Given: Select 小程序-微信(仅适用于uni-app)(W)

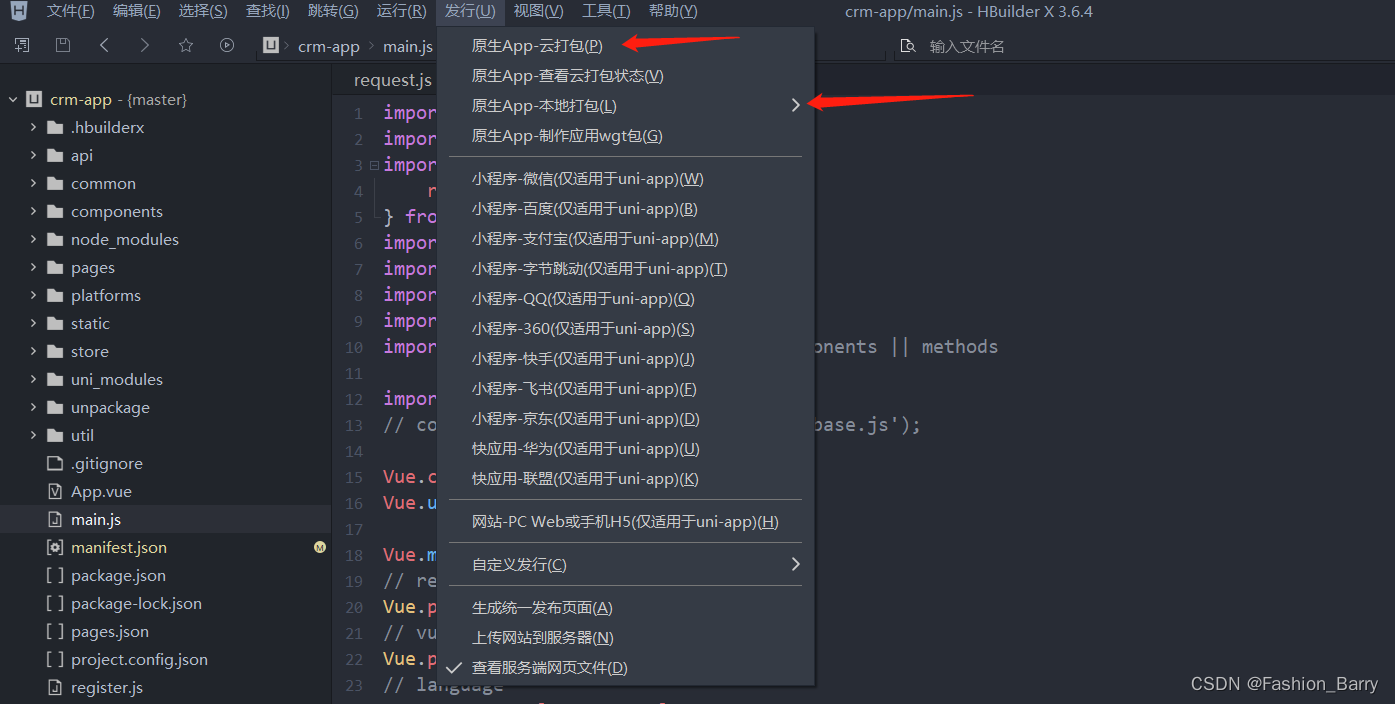Looking at the screenshot, I should [626, 178].
